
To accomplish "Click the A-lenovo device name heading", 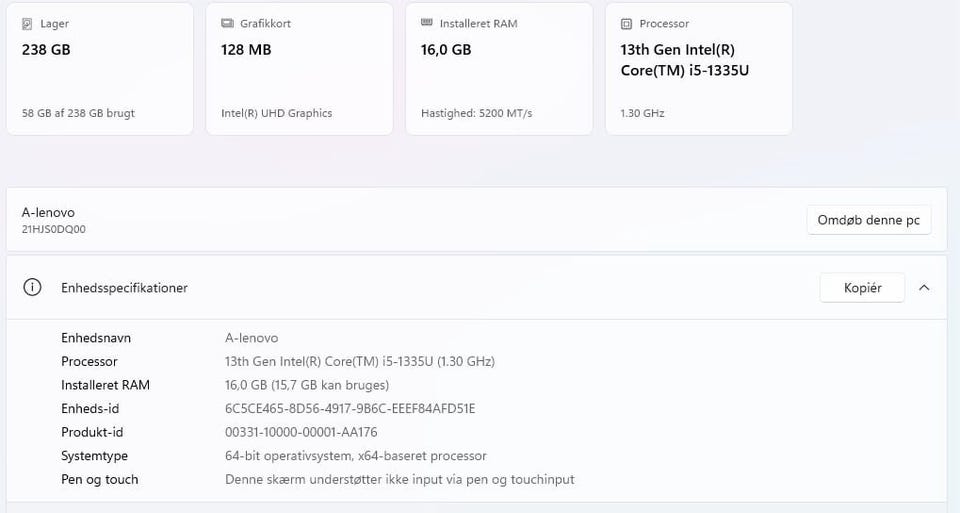I will (x=48, y=212).
